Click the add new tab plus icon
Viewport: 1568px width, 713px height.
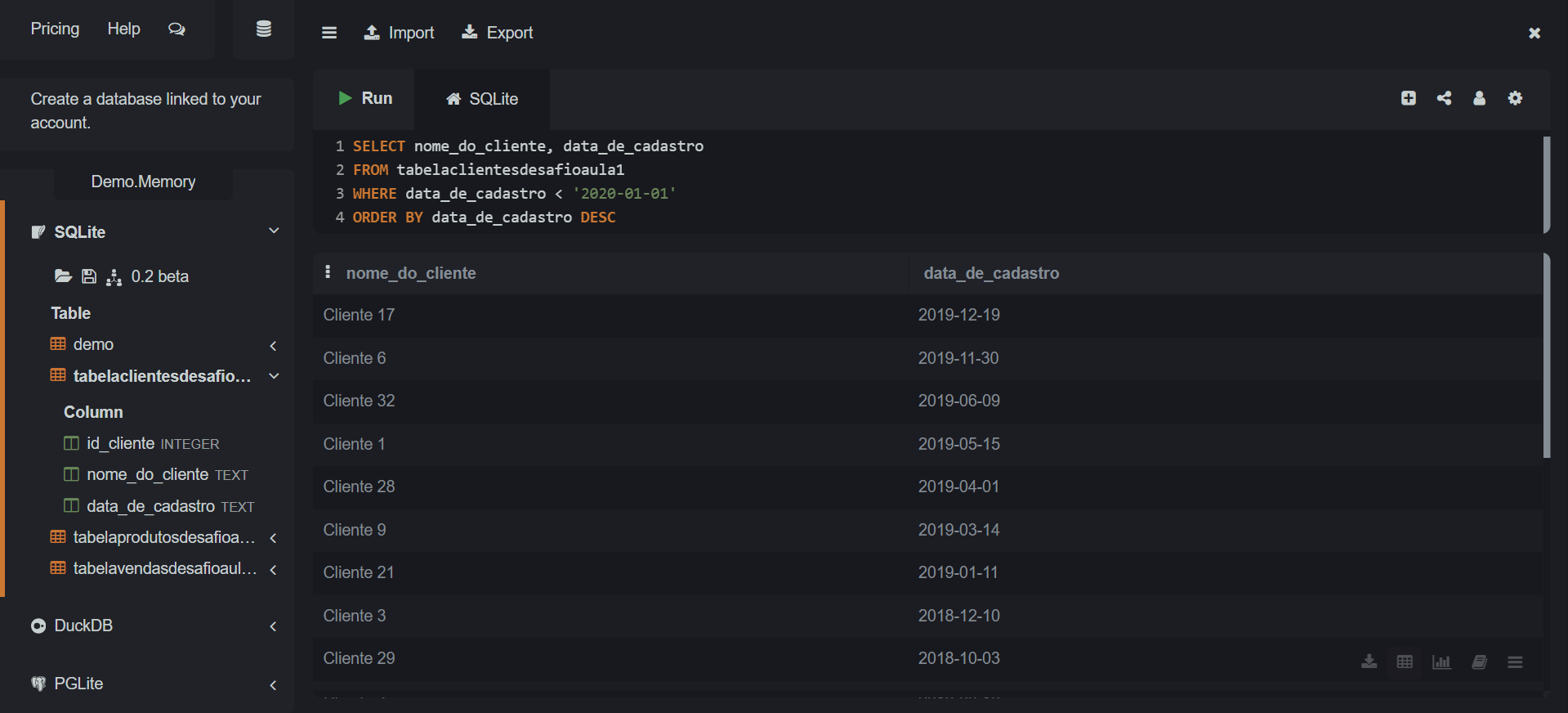click(1408, 98)
